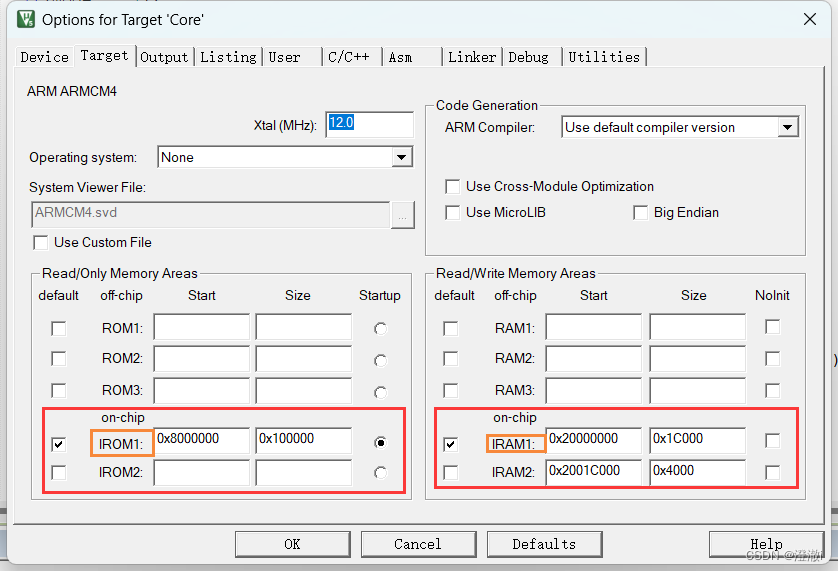Select ROM3 Startup radio button

click(381, 393)
